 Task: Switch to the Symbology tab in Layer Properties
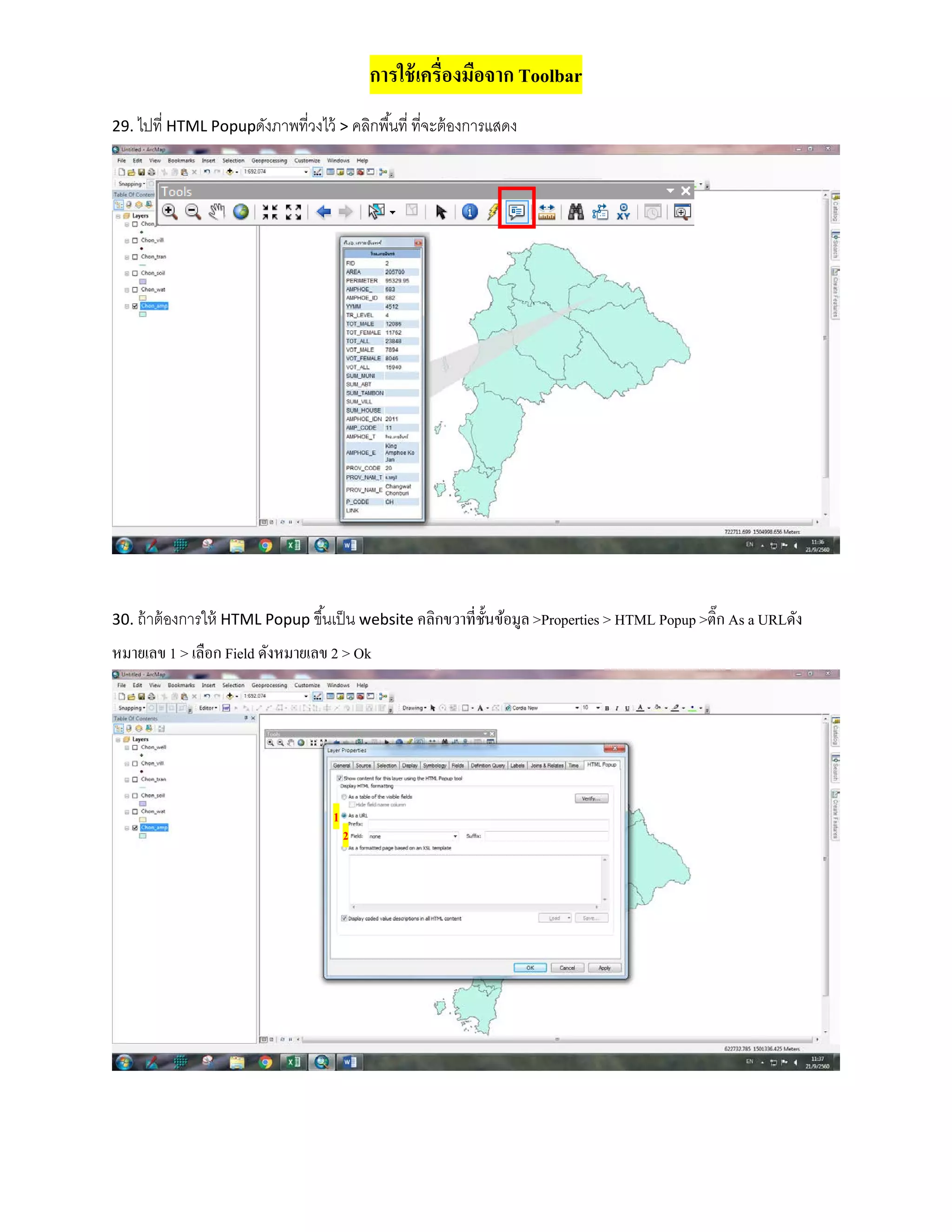pyautogui.click(x=434, y=766)
